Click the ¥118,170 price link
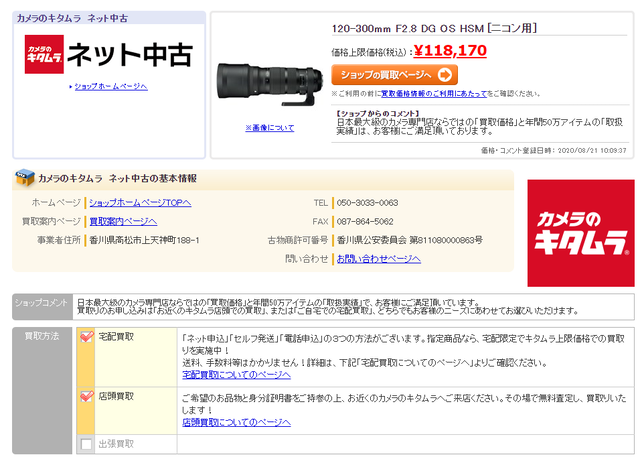Viewport: 640px width, 457px height. click(x=450, y=51)
